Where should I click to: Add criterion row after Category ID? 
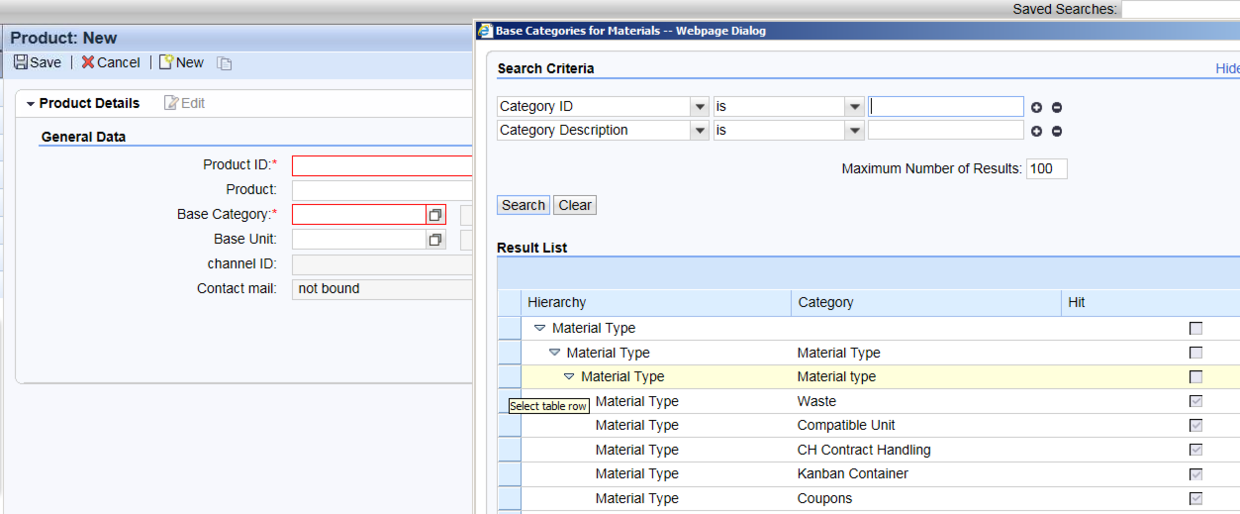[1037, 107]
